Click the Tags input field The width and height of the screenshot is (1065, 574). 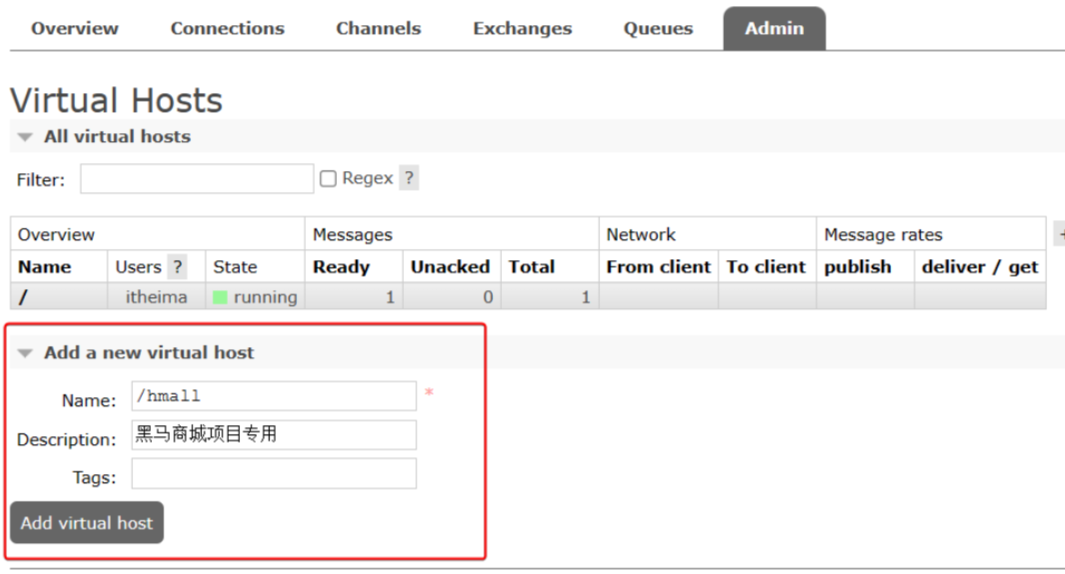click(273, 474)
